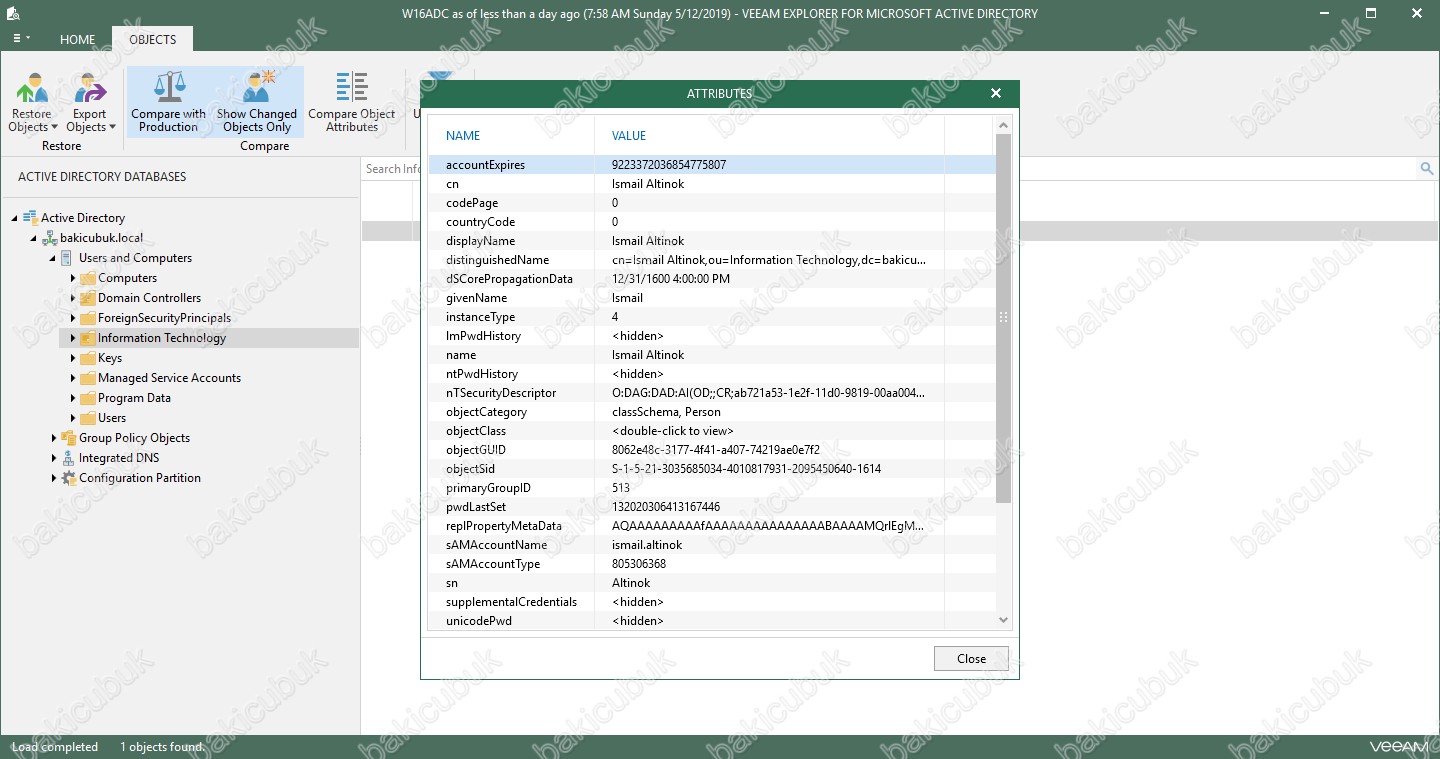
Task: Select the objectClass attribute row
Action: click(x=712, y=431)
